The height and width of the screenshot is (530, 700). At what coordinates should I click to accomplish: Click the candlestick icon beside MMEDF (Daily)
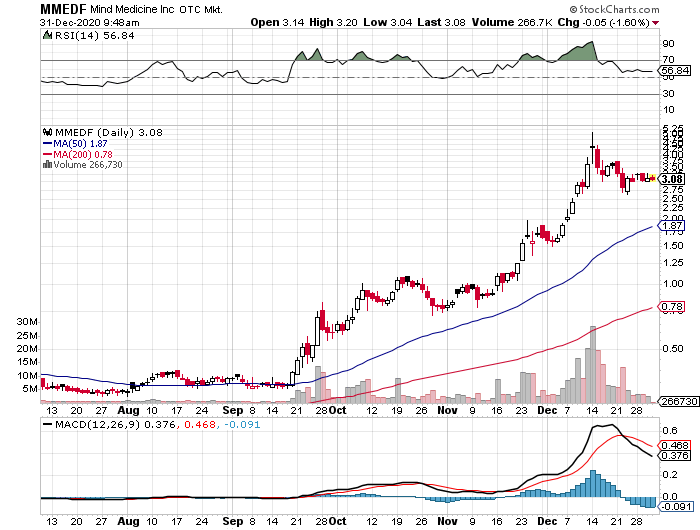47,132
